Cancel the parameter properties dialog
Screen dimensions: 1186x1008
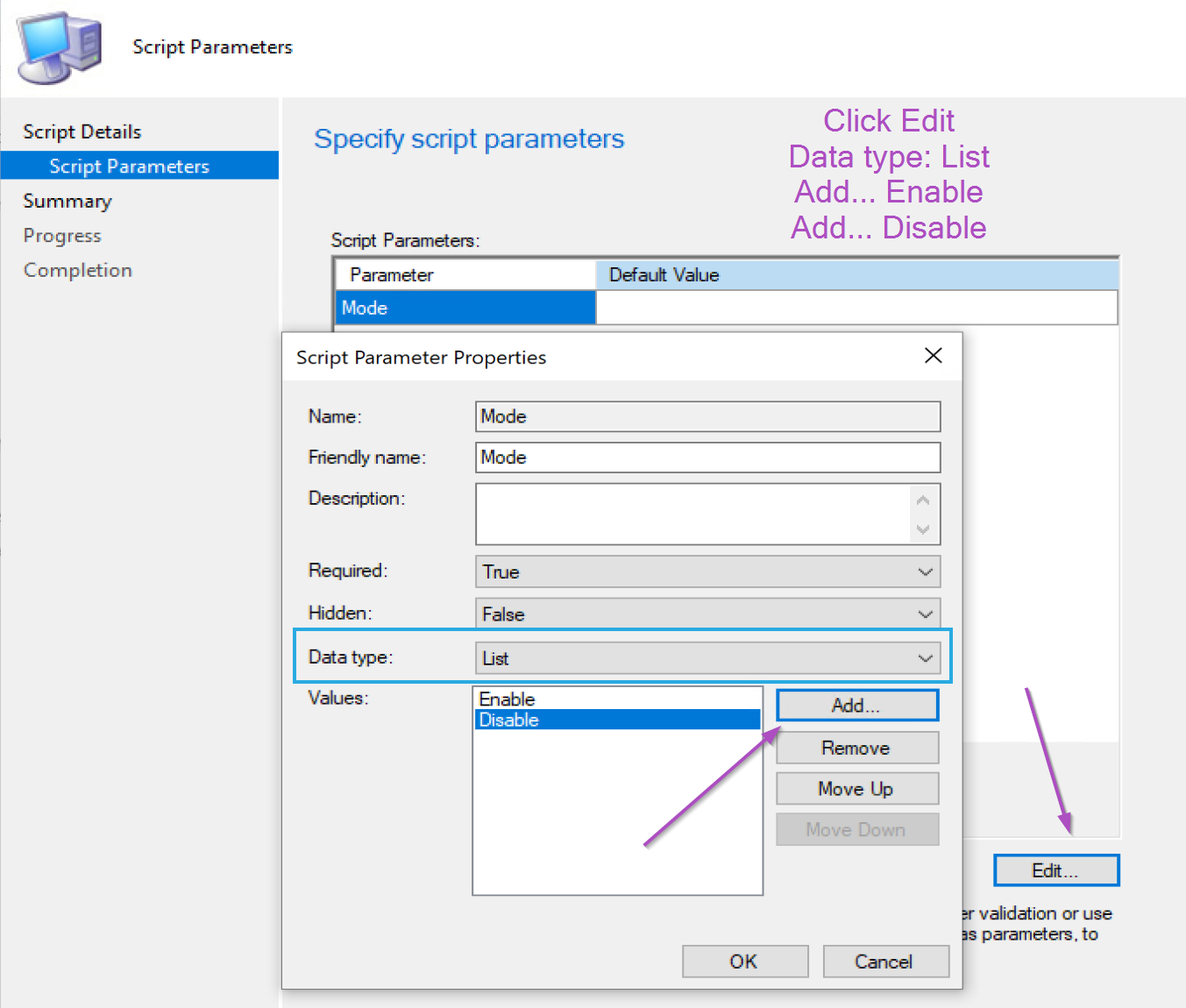click(884, 962)
